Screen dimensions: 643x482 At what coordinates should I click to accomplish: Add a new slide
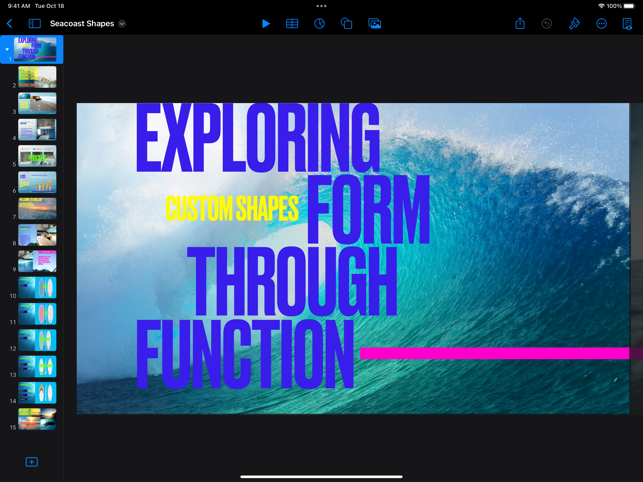point(32,462)
